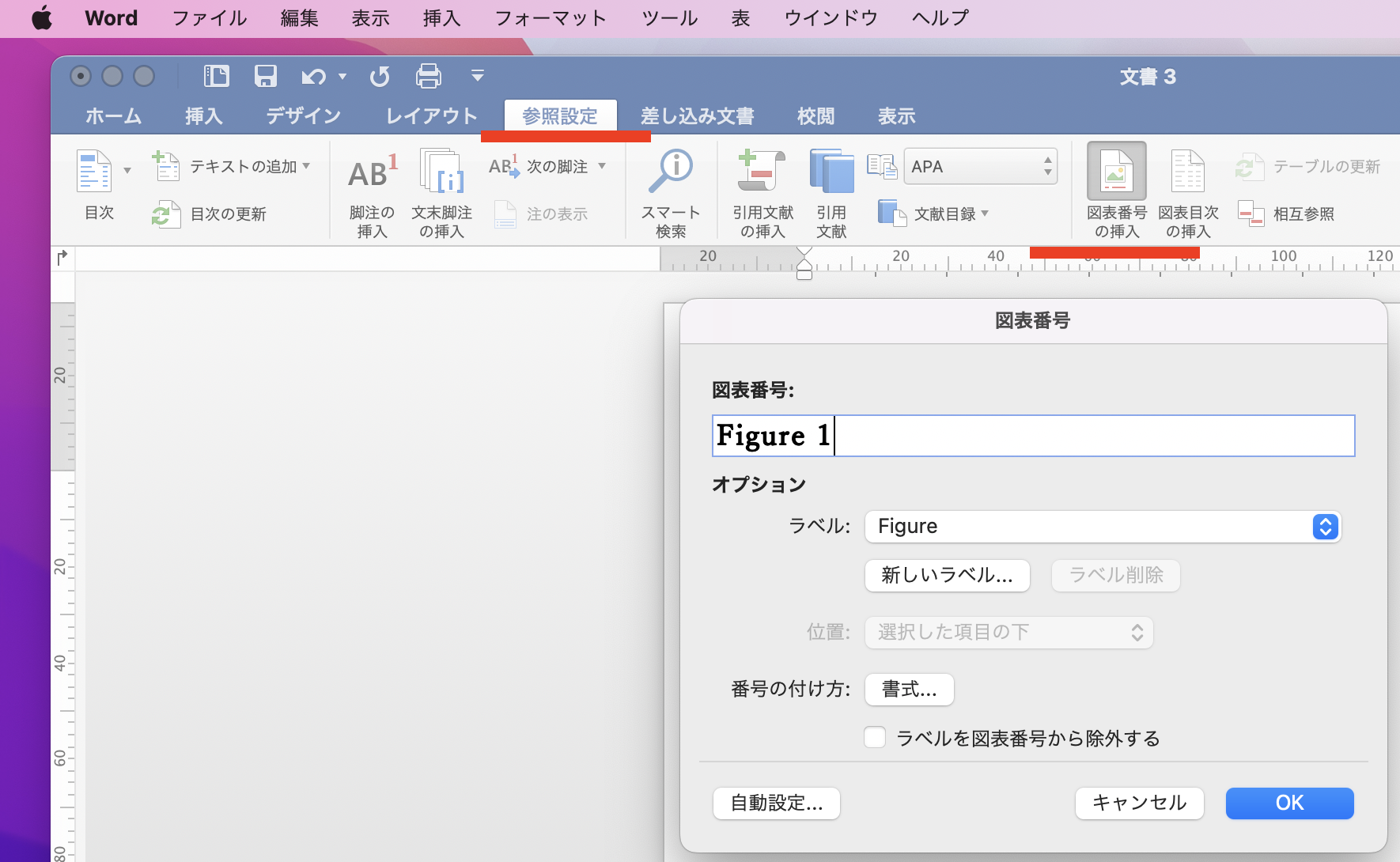Click the undo arrow icon
Screen dimensions: 1400x862
pos(313,76)
